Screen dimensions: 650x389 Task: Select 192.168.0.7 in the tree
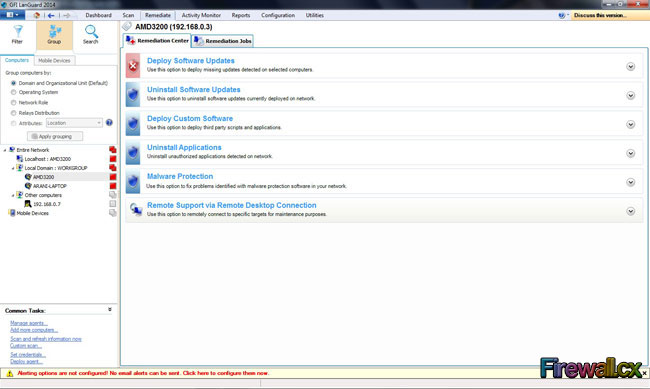46,204
